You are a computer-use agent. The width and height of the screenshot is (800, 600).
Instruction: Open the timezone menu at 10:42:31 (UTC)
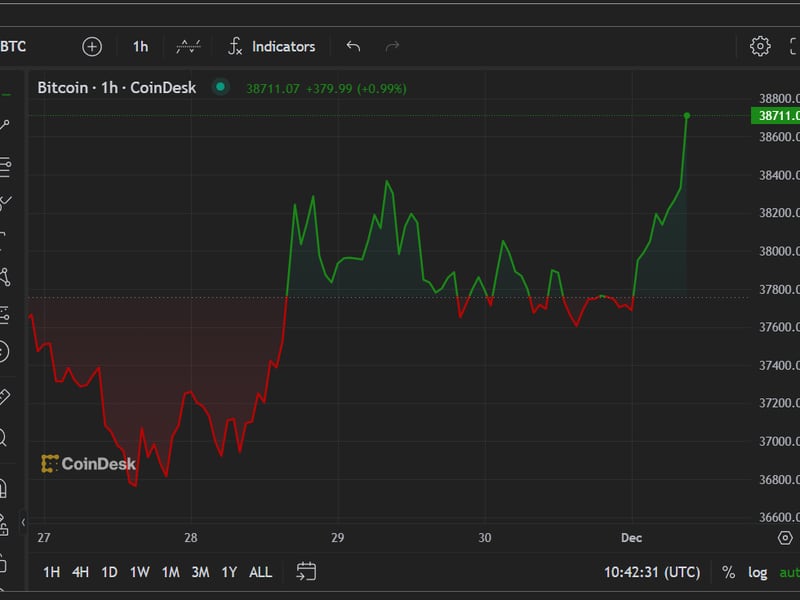point(652,572)
